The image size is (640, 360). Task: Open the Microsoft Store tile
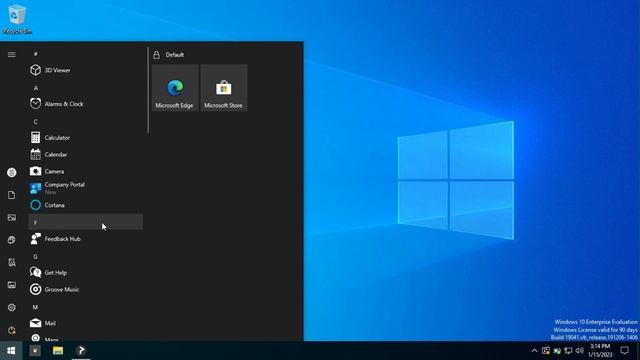[x=224, y=87]
